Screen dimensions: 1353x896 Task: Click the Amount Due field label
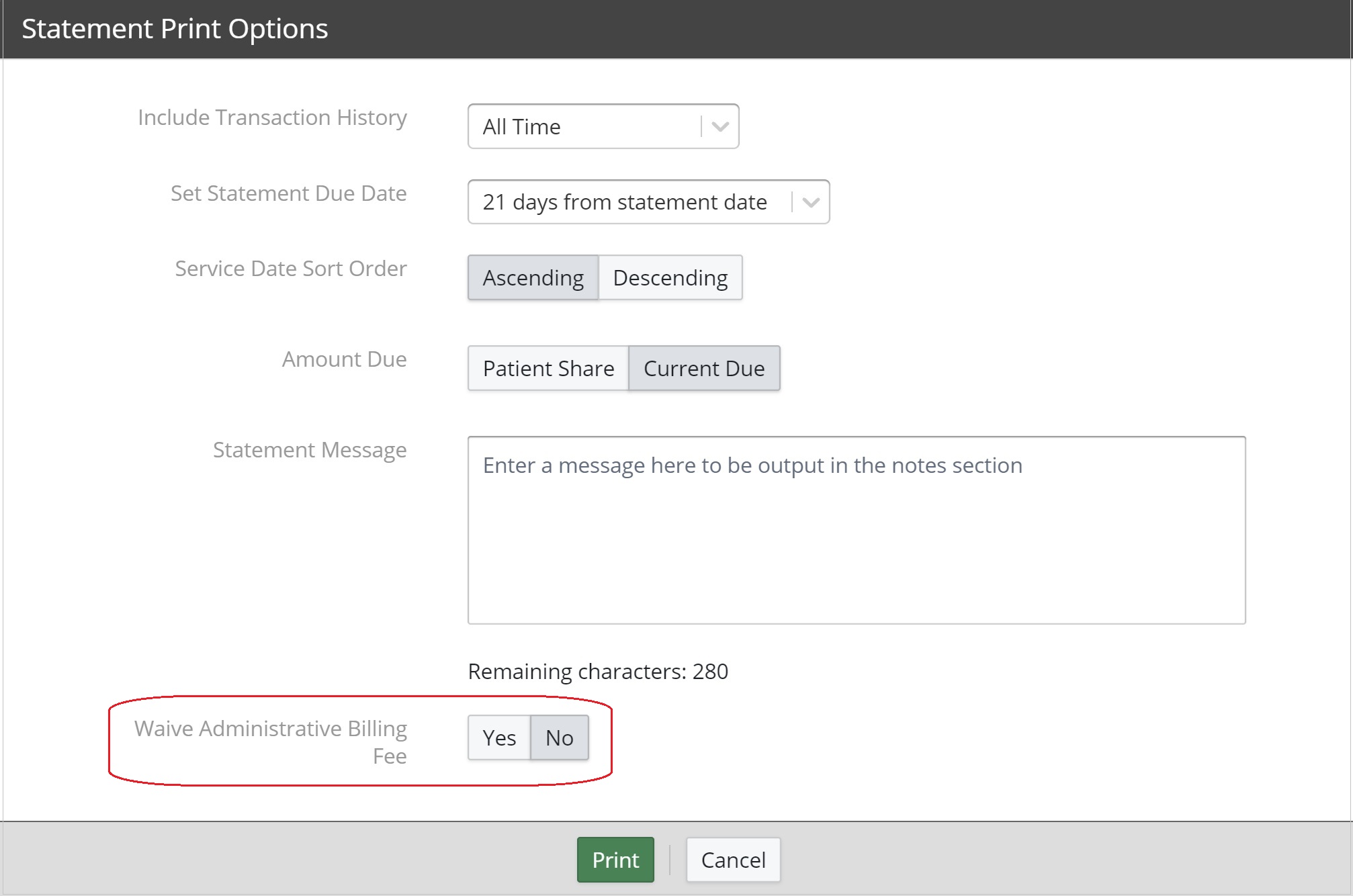344,359
